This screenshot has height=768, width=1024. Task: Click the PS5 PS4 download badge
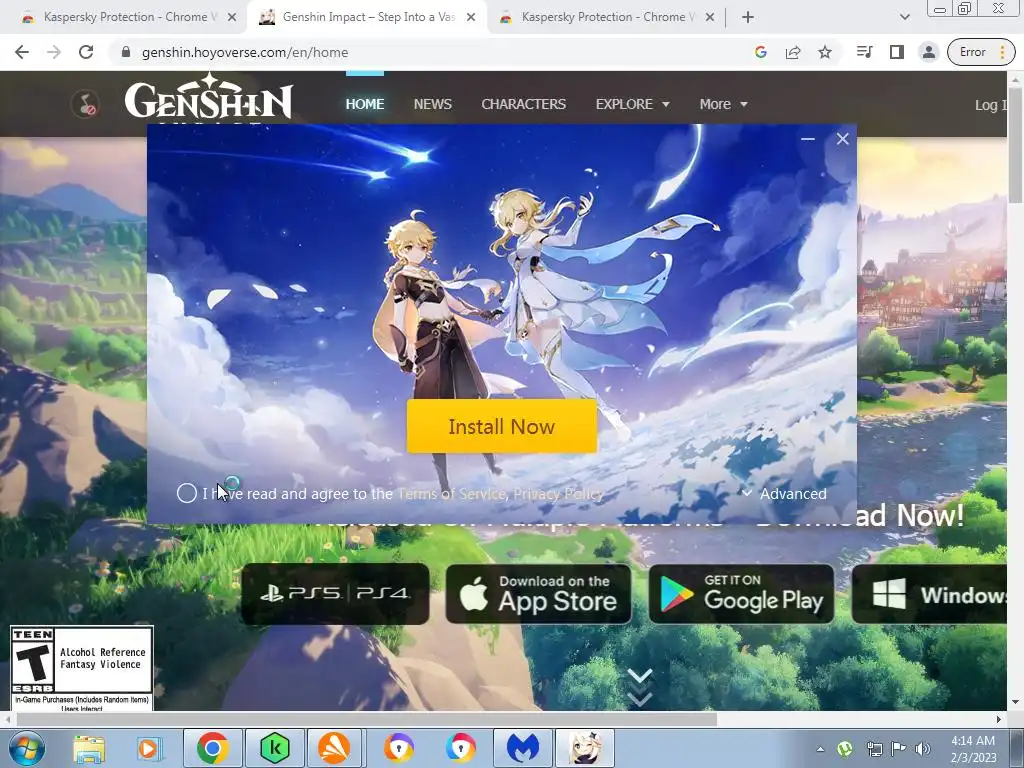(335, 594)
